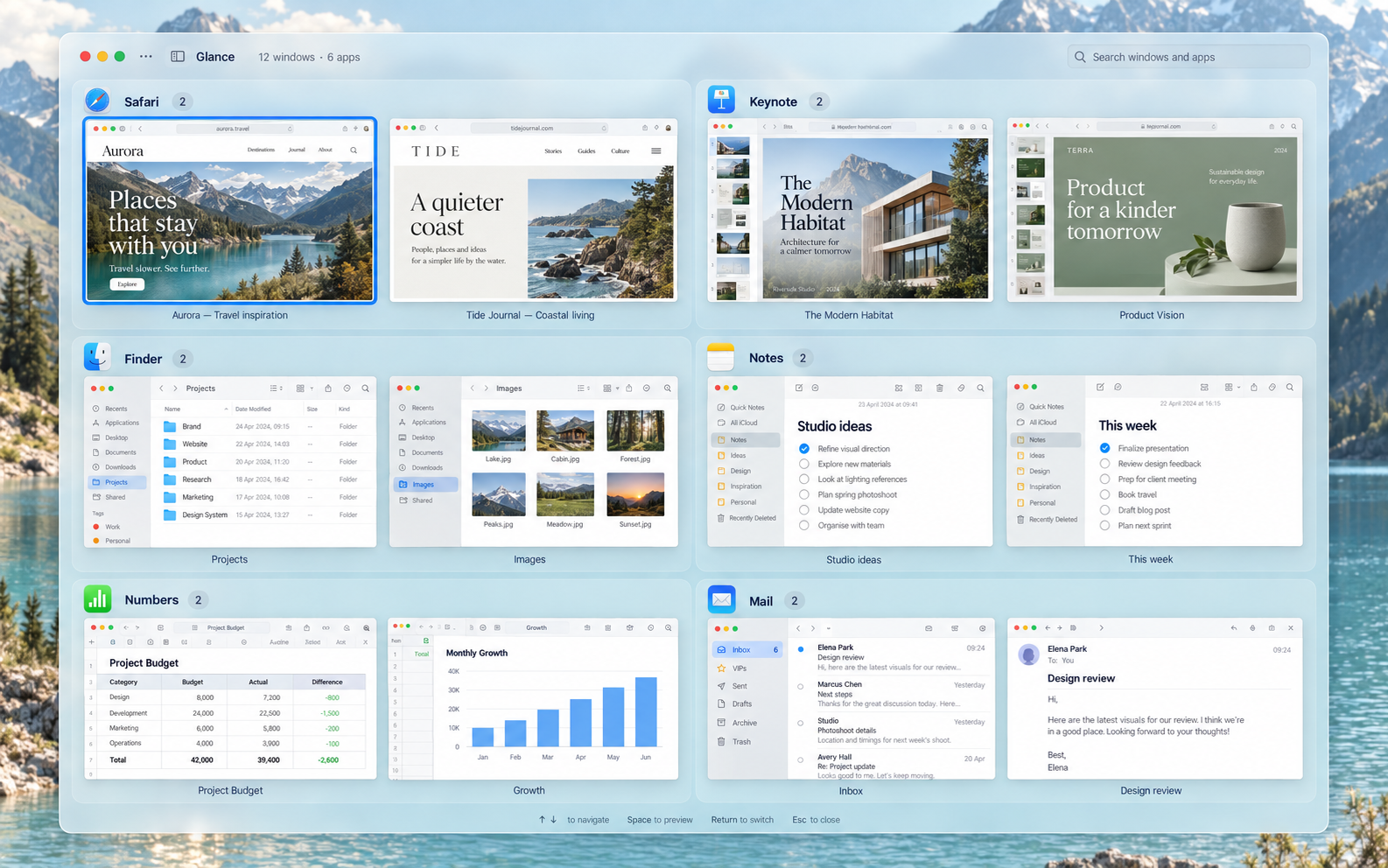
Task: Click forward chevron in Inbox mail window
Action: tap(813, 628)
